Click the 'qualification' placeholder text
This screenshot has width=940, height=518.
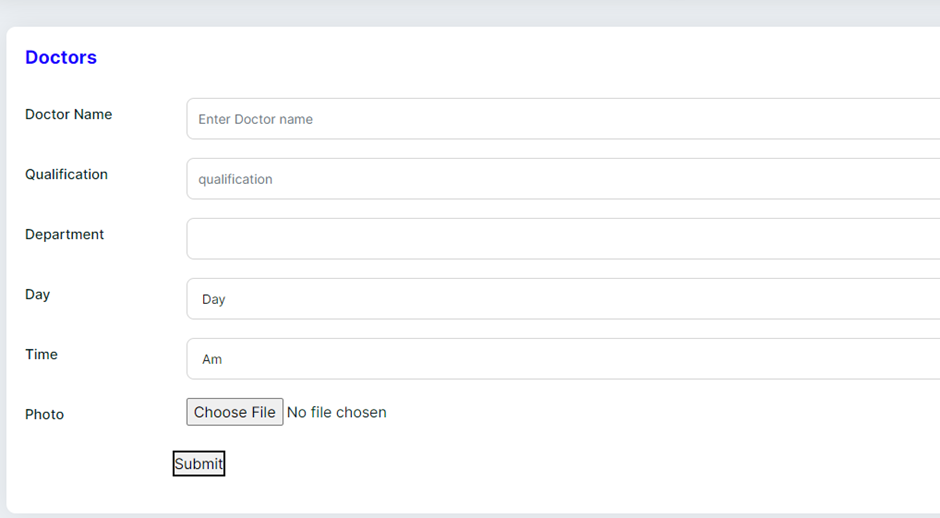point(235,179)
